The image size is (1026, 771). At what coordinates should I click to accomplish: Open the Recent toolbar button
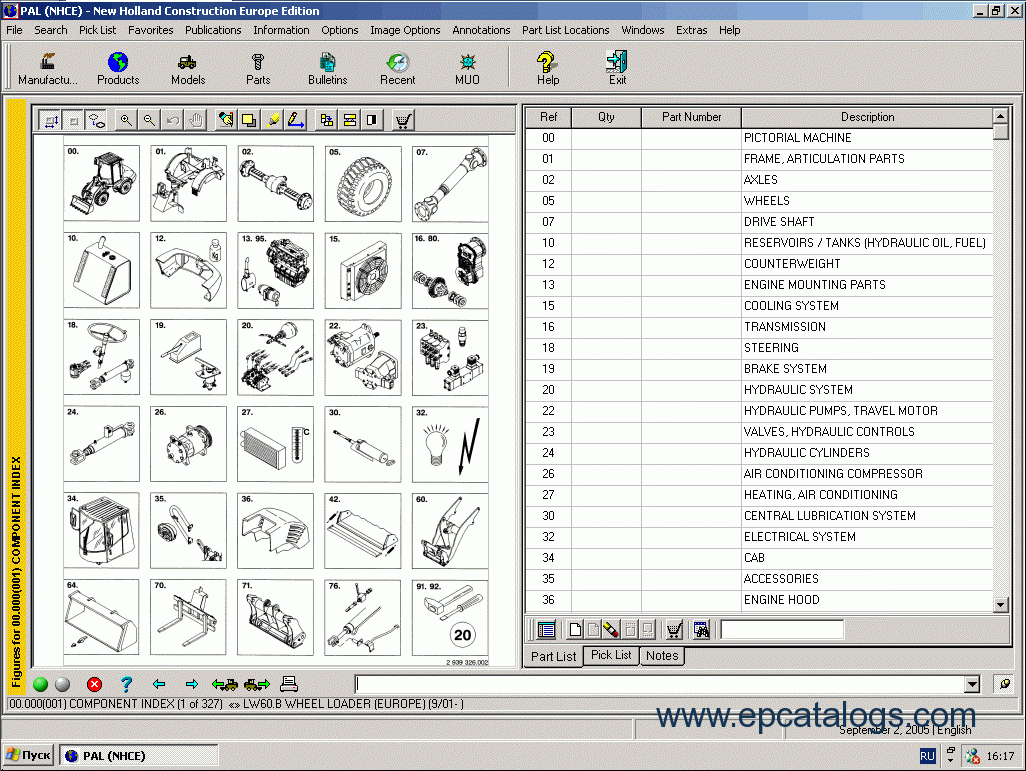tap(397, 69)
